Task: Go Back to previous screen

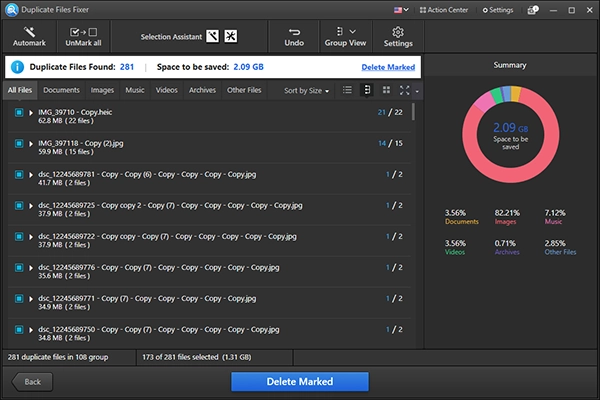Action: click(x=33, y=382)
